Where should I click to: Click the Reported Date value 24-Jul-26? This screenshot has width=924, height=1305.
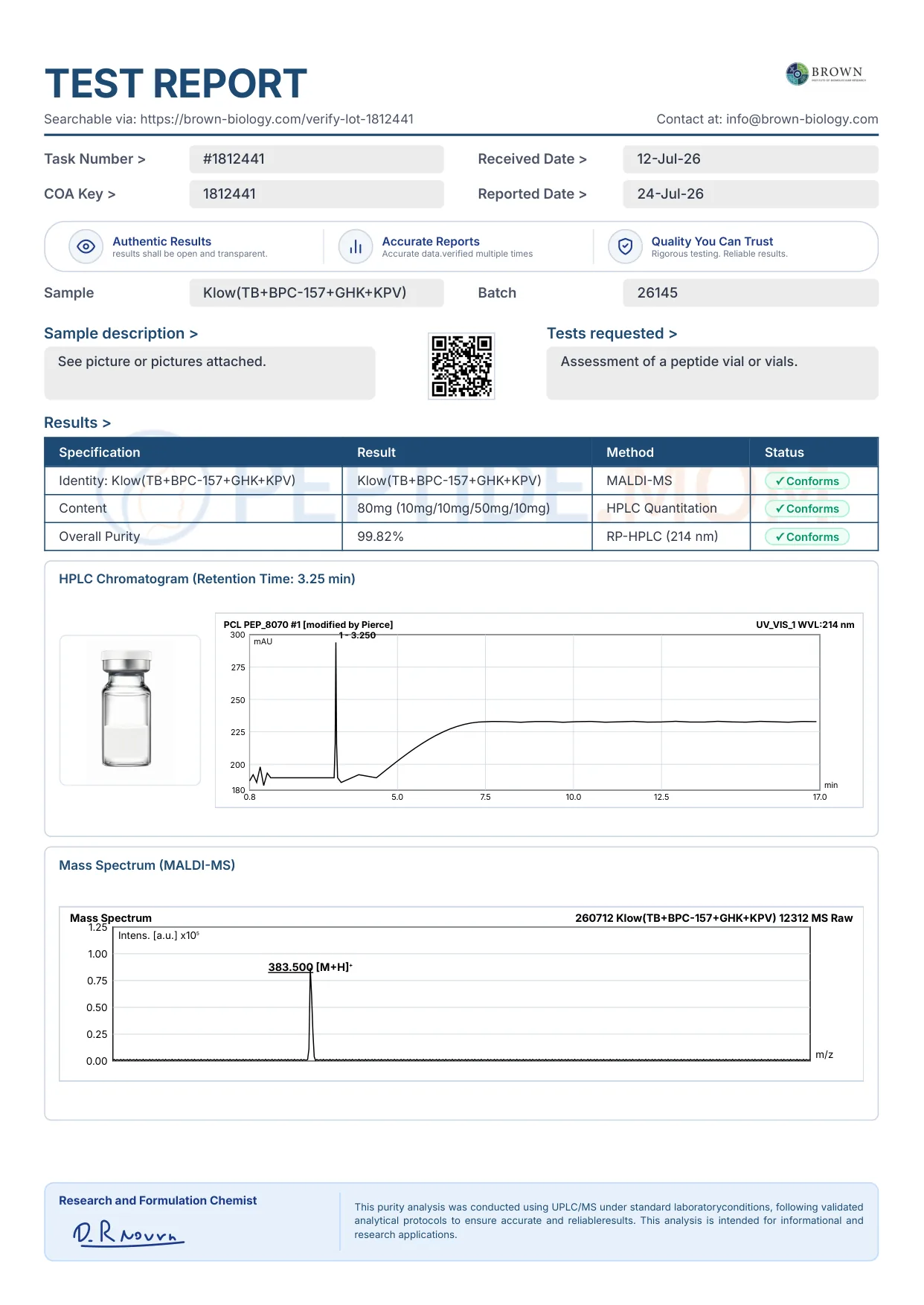(x=751, y=194)
